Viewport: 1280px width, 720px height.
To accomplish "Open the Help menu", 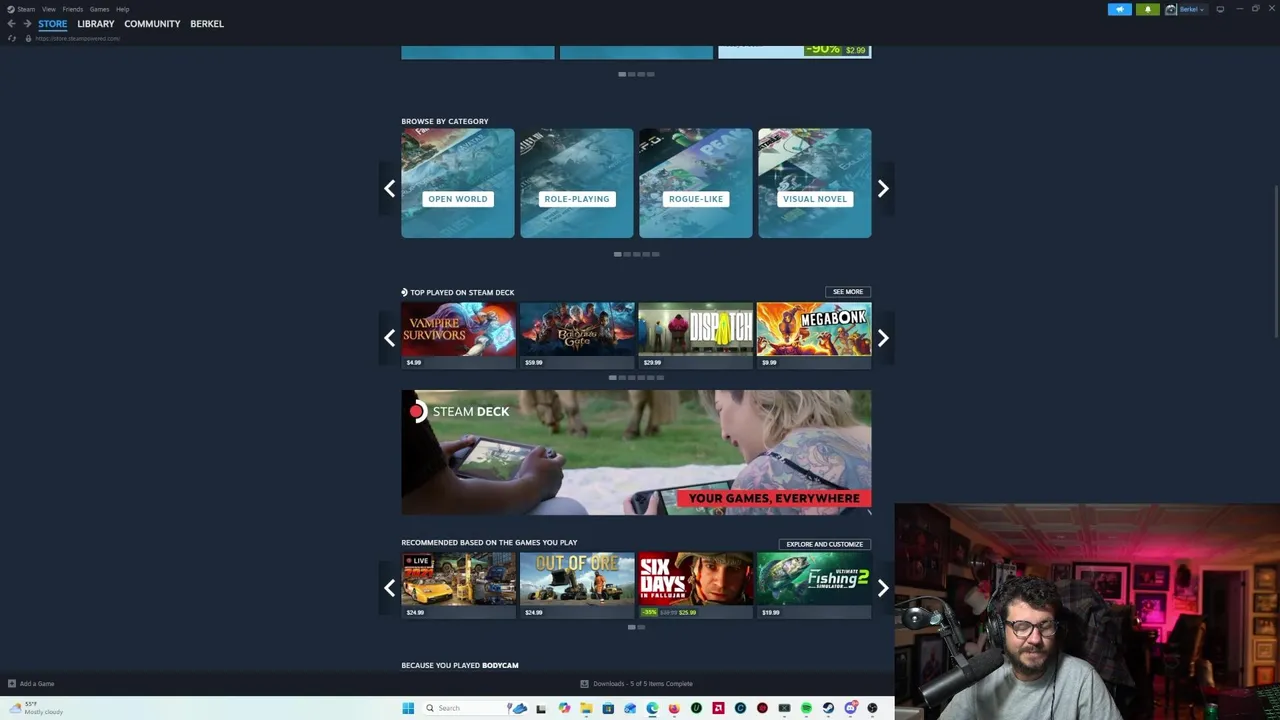I will point(122,9).
